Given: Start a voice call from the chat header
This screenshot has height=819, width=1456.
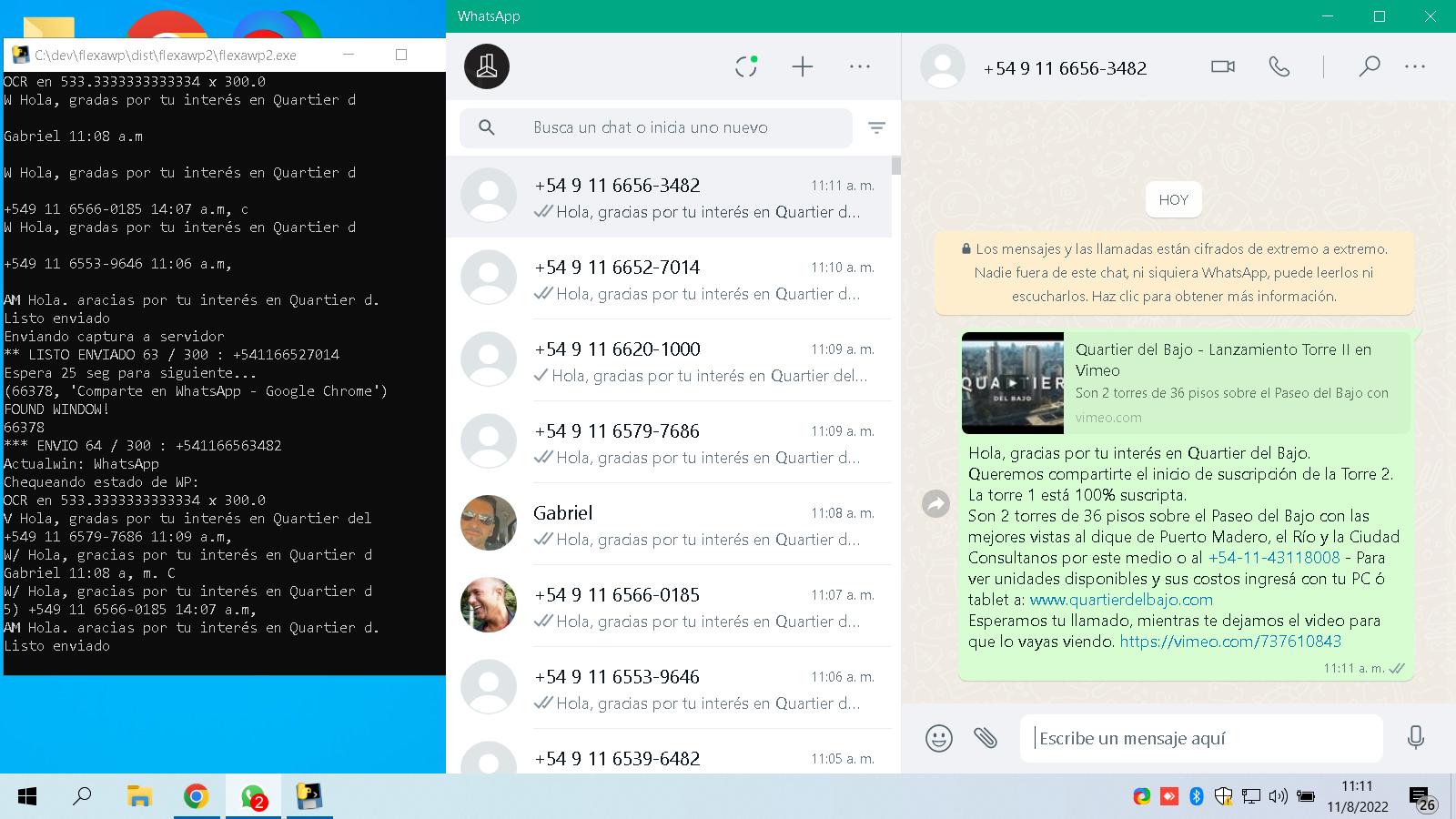Looking at the screenshot, I should (x=1279, y=66).
